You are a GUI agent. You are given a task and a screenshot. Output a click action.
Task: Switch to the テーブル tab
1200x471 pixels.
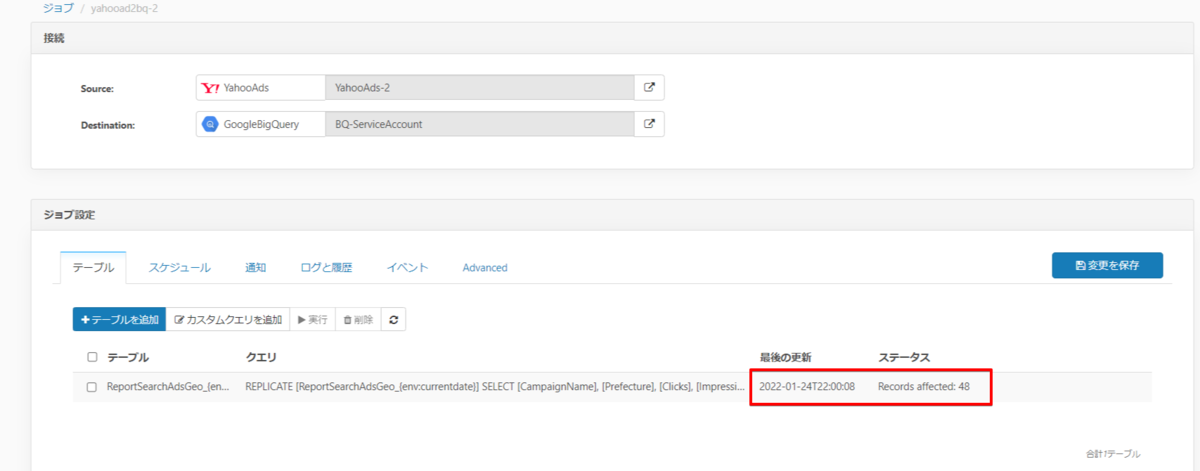click(93, 267)
